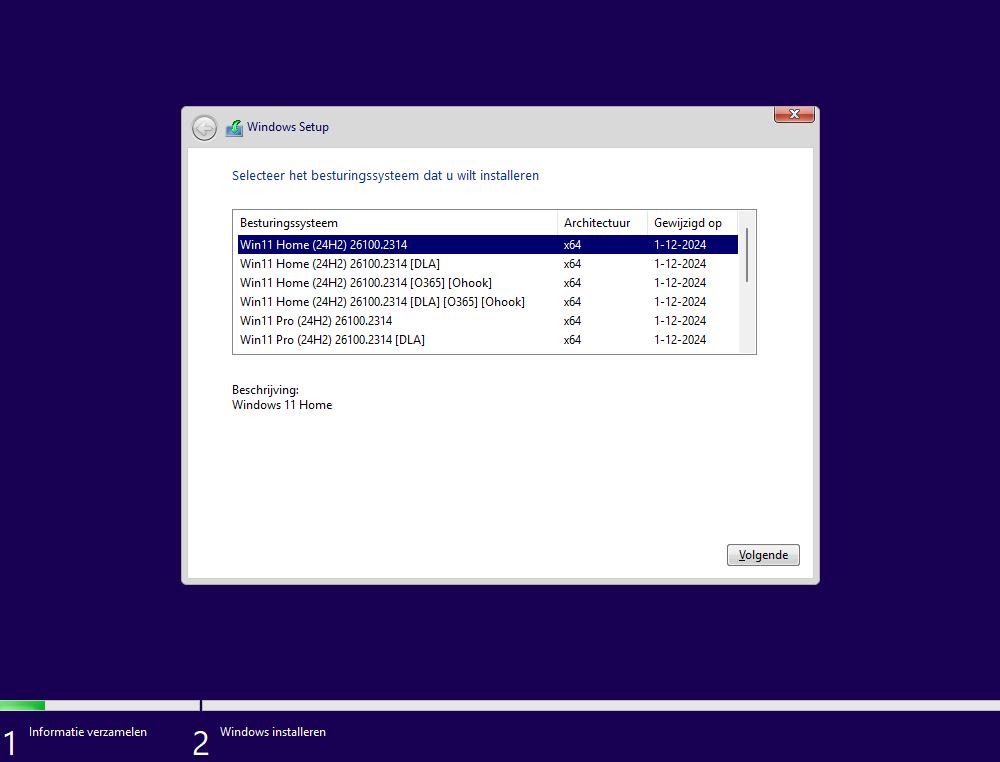Select Win11 Pro (24H2) 26100.2314 [DLA] row
The height and width of the screenshot is (762, 1000).
tap(487, 340)
